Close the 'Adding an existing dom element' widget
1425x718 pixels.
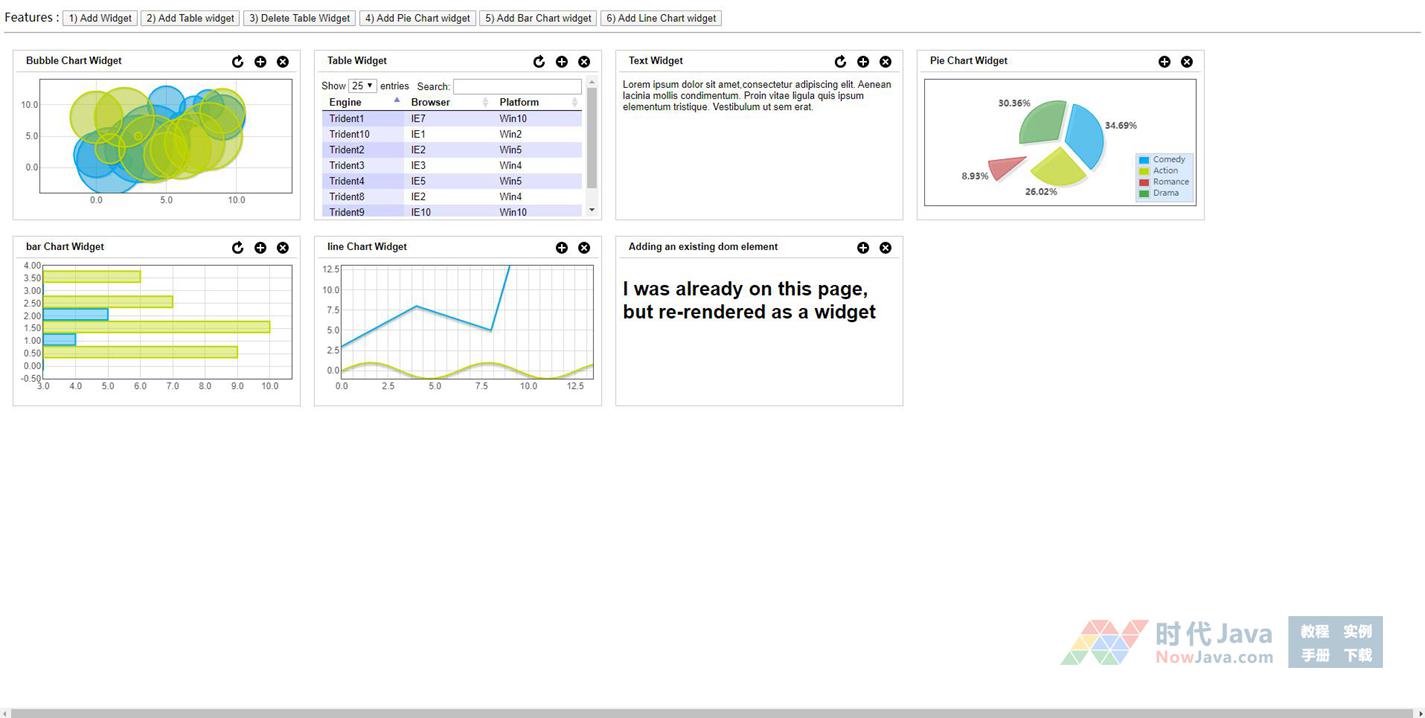tap(885, 248)
